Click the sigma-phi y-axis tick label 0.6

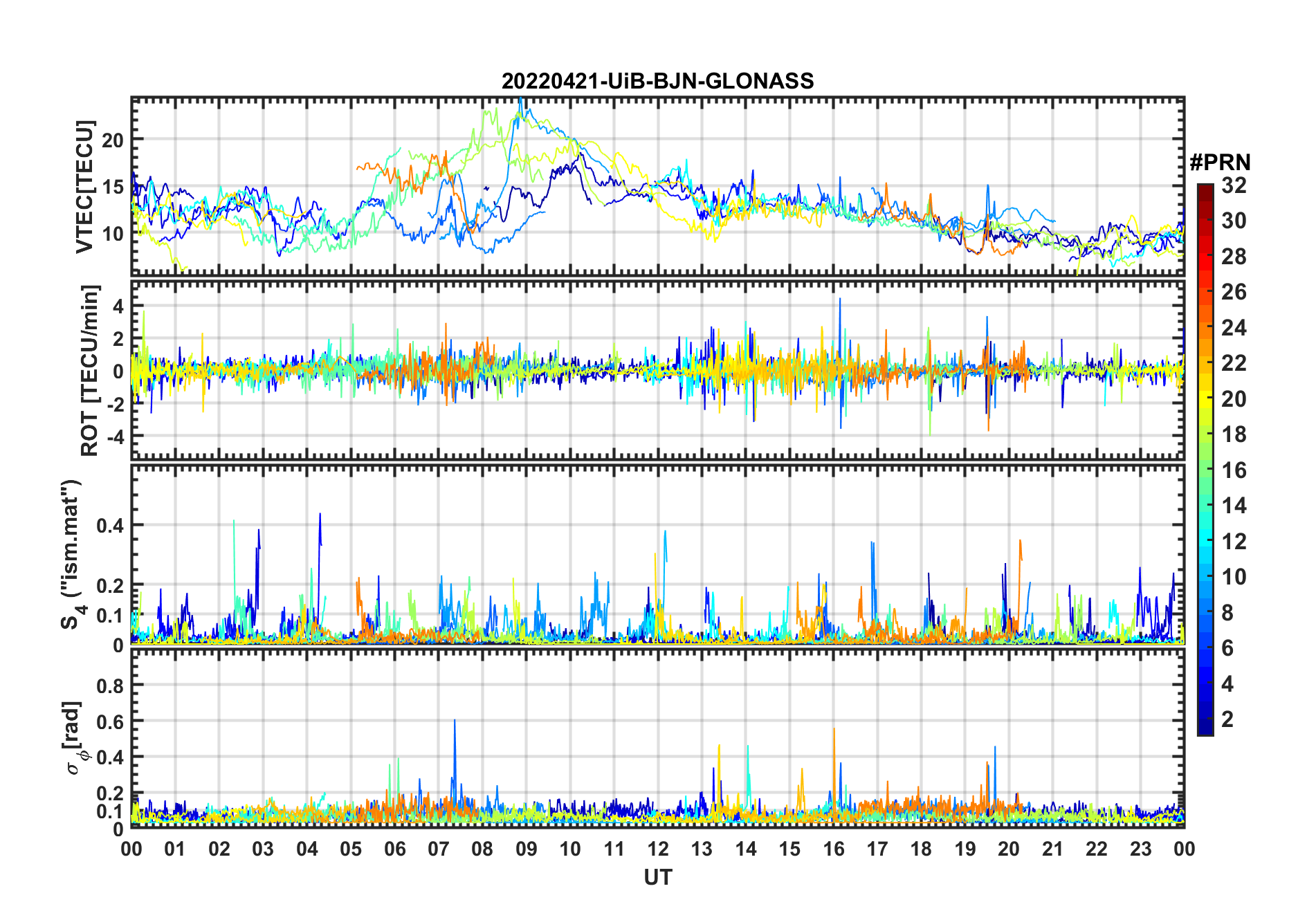tap(110, 721)
